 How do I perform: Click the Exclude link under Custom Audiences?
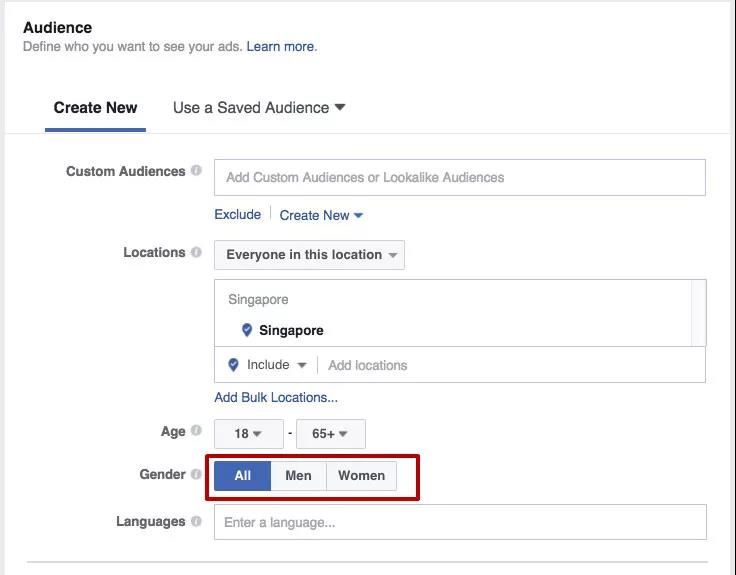[x=237, y=214]
